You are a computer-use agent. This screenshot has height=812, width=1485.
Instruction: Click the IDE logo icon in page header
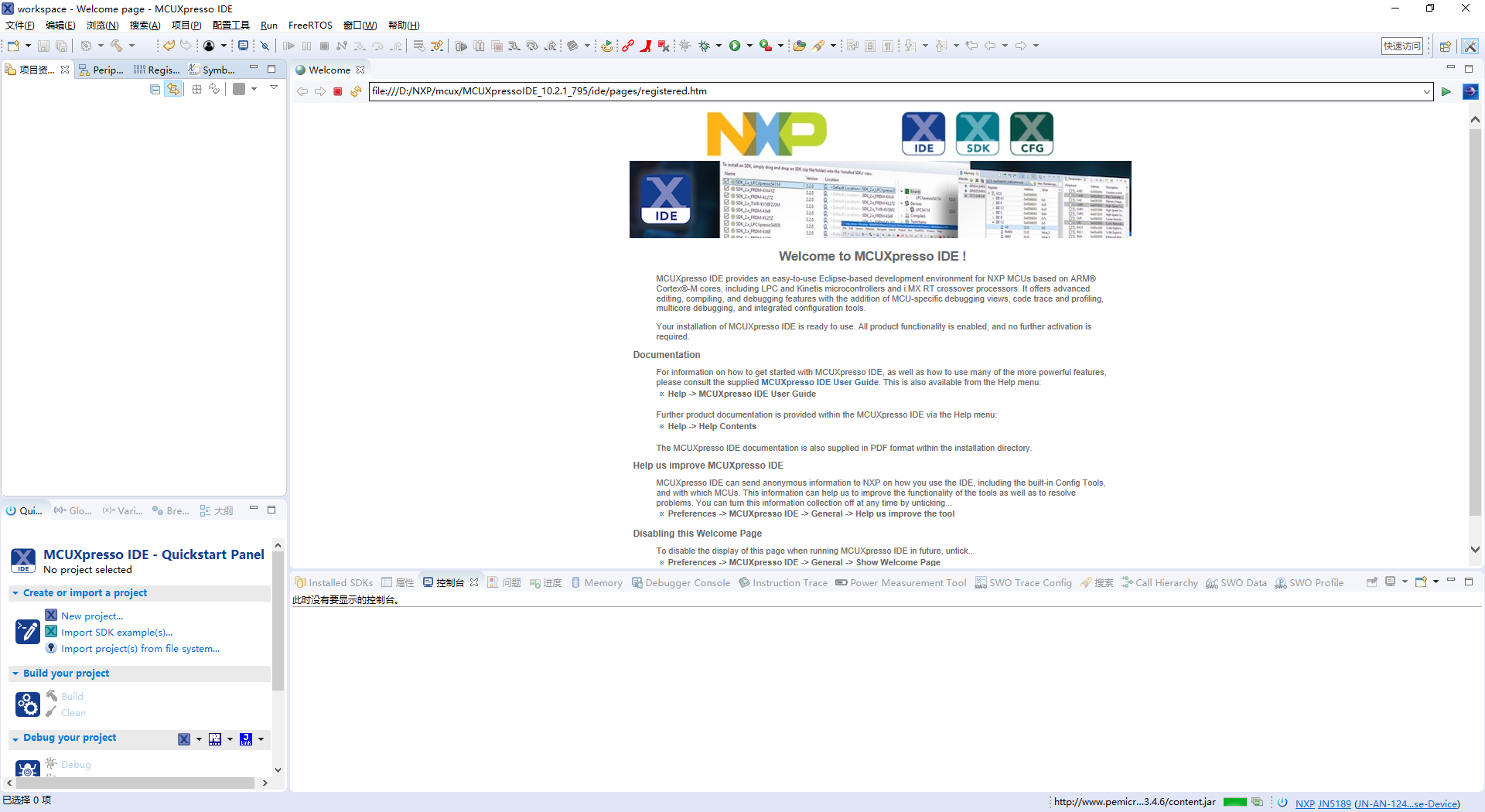click(923, 134)
